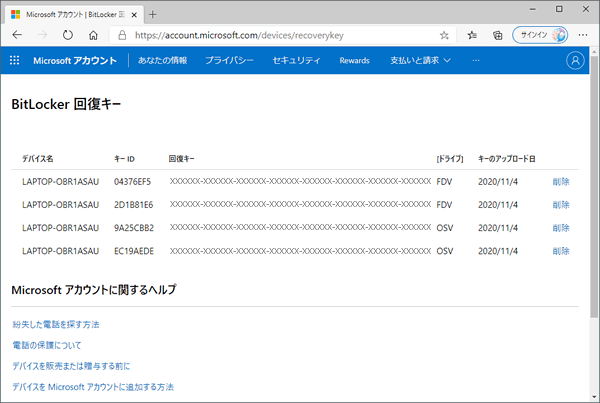Expand the 支払いと請求 dropdown
Image resolution: width=600 pixels, height=403 pixels.
[x=420, y=60]
